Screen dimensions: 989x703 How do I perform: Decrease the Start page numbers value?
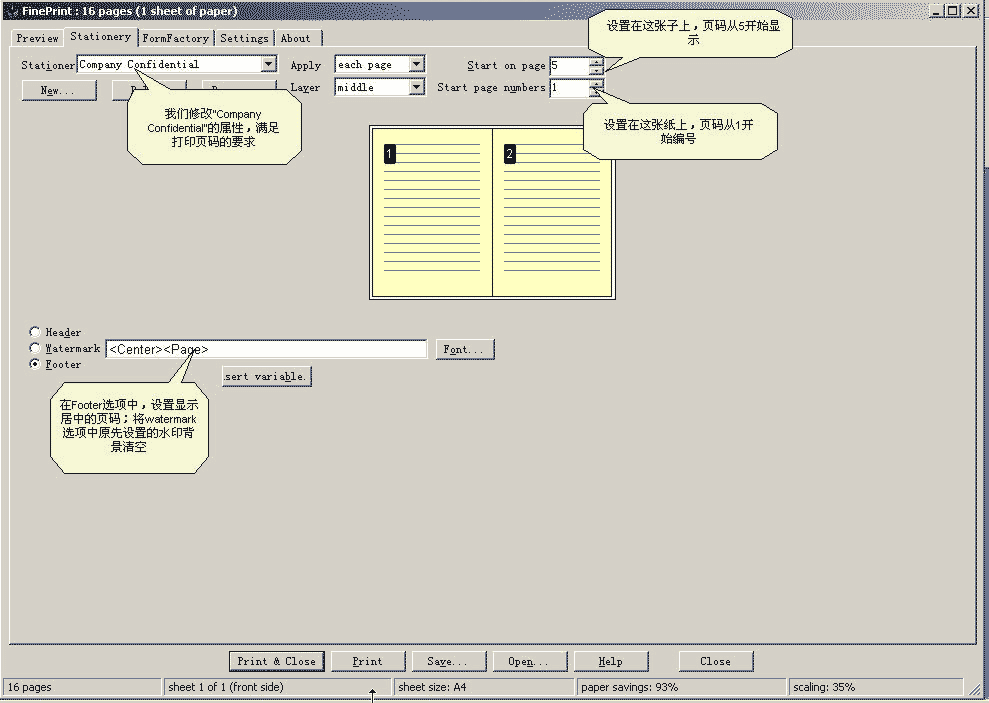click(x=597, y=93)
